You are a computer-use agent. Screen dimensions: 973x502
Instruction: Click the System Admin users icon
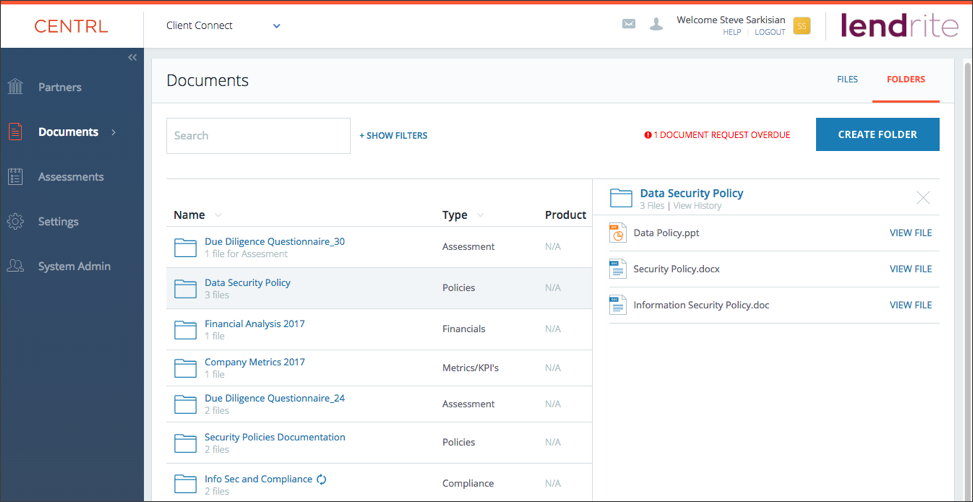16,266
